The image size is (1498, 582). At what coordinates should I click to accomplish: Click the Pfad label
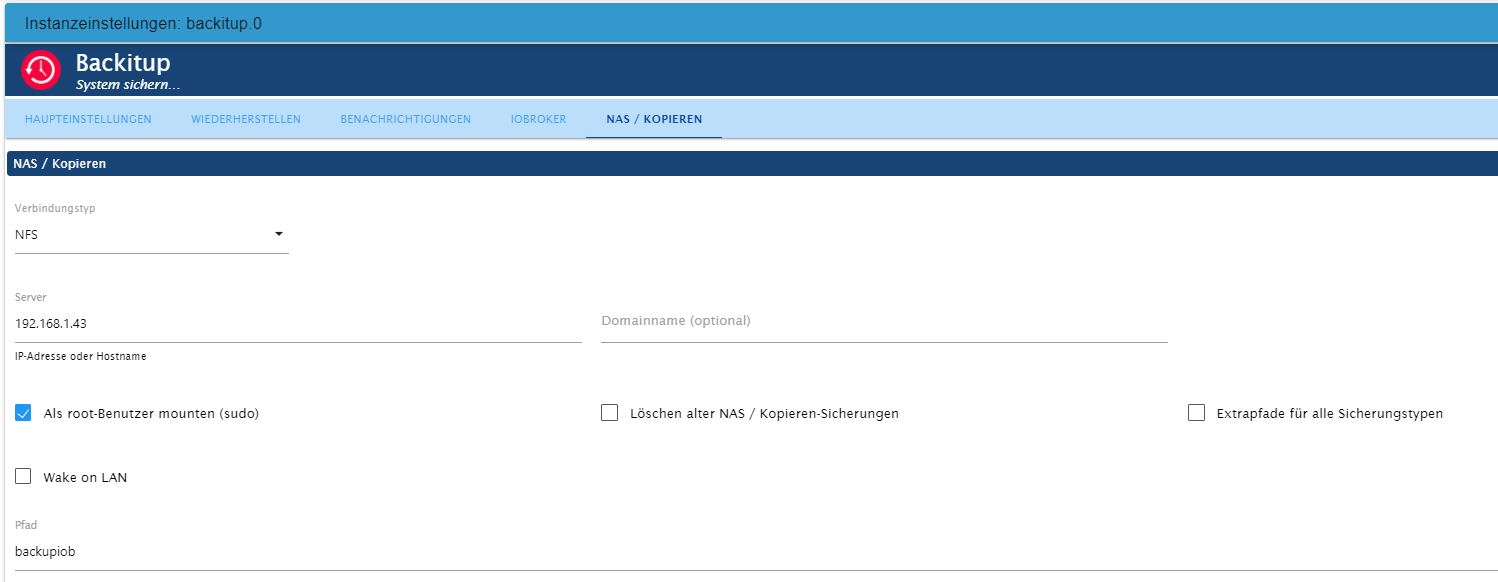(x=26, y=525)
